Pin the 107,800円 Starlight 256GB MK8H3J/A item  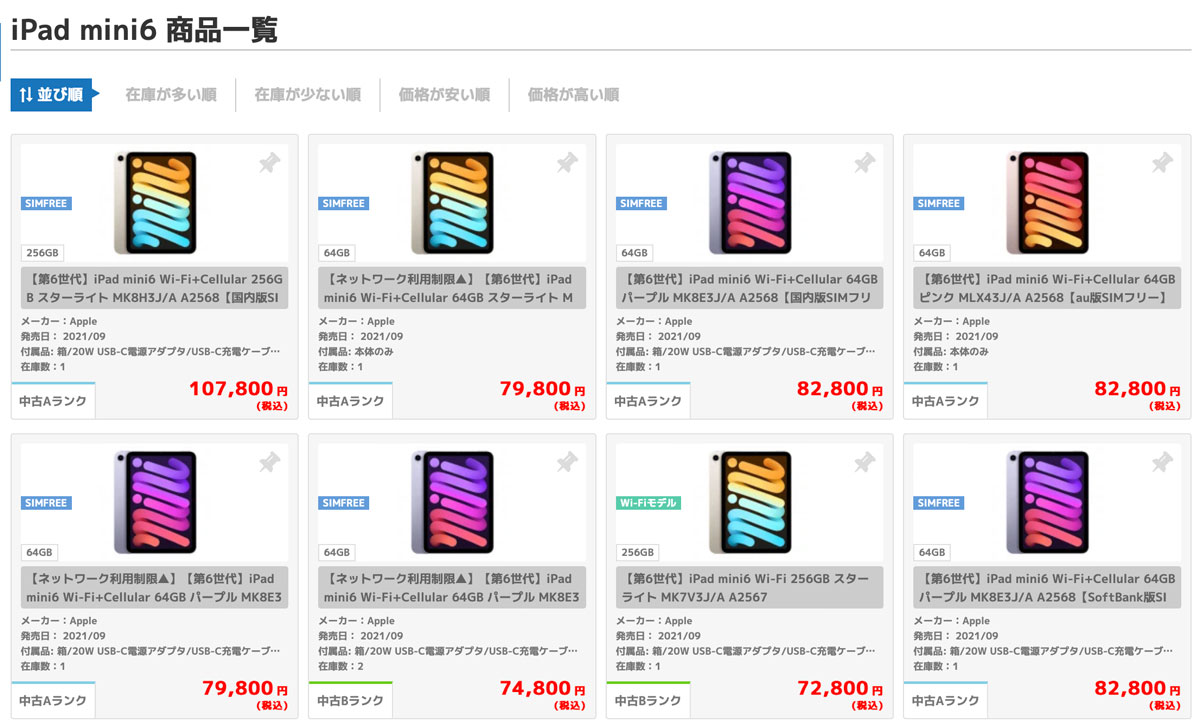270,163
